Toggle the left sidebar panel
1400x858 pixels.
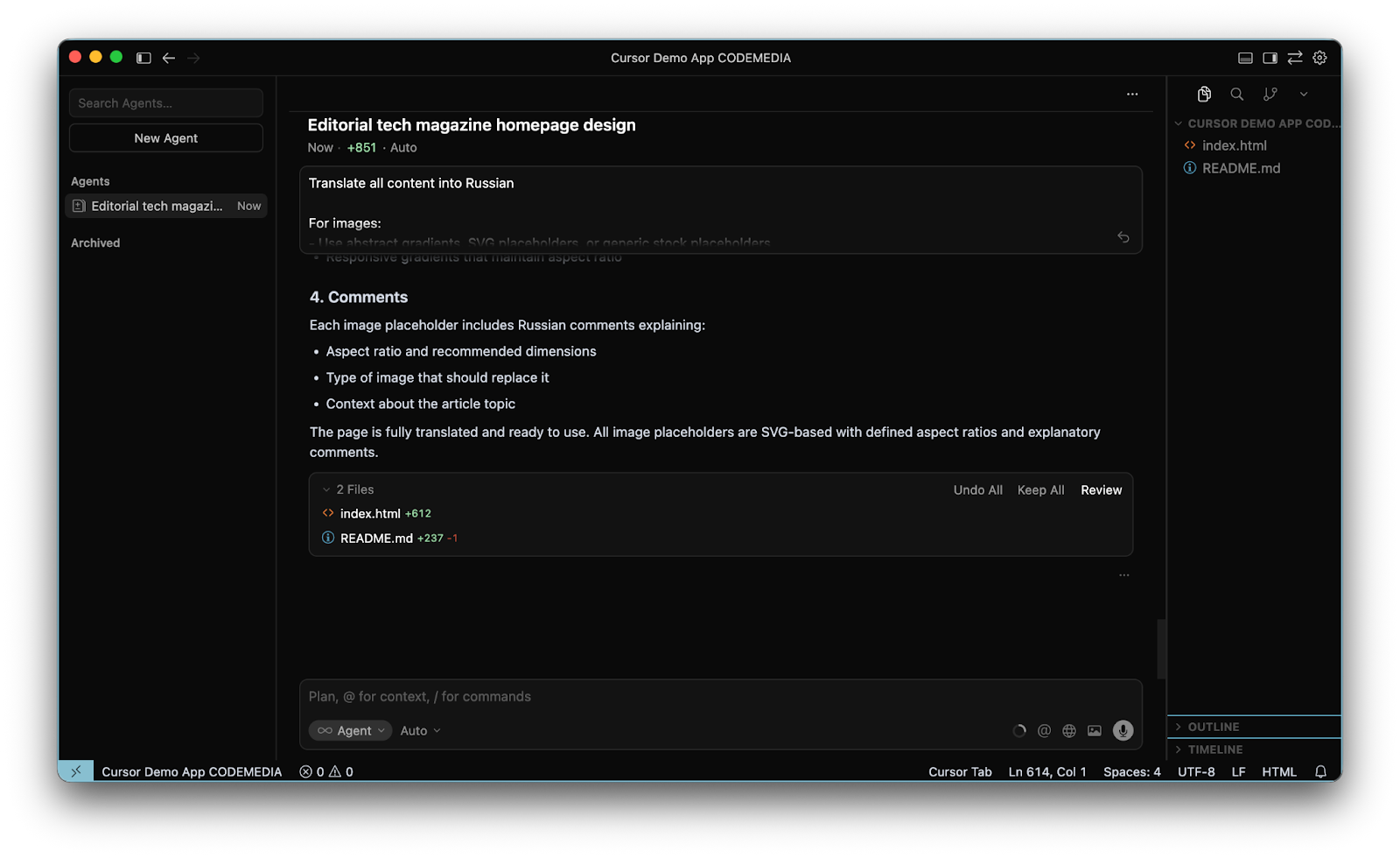pos(143,58)
